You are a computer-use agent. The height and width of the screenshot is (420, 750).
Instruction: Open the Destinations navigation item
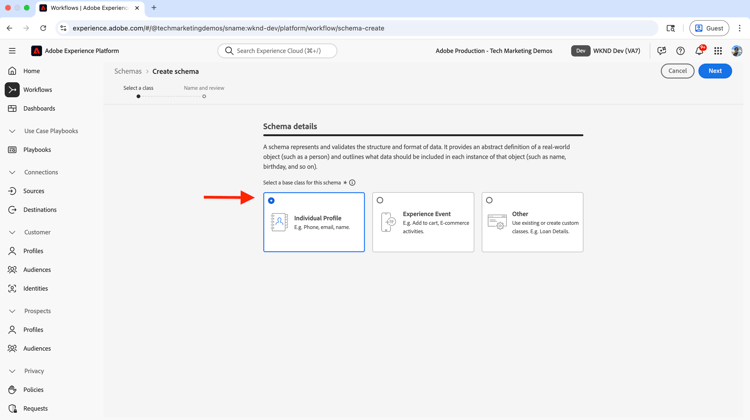click(x=40, y=210)
